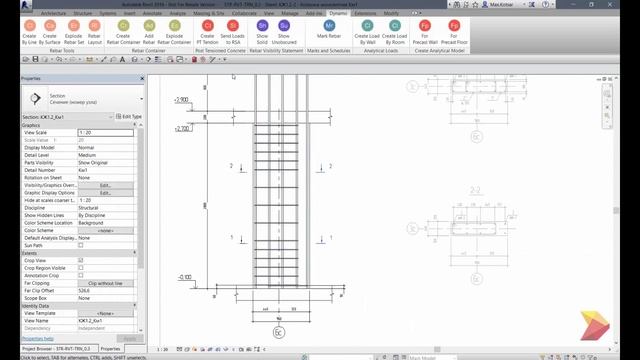Click the Revit application menu button

coord(26,5)
